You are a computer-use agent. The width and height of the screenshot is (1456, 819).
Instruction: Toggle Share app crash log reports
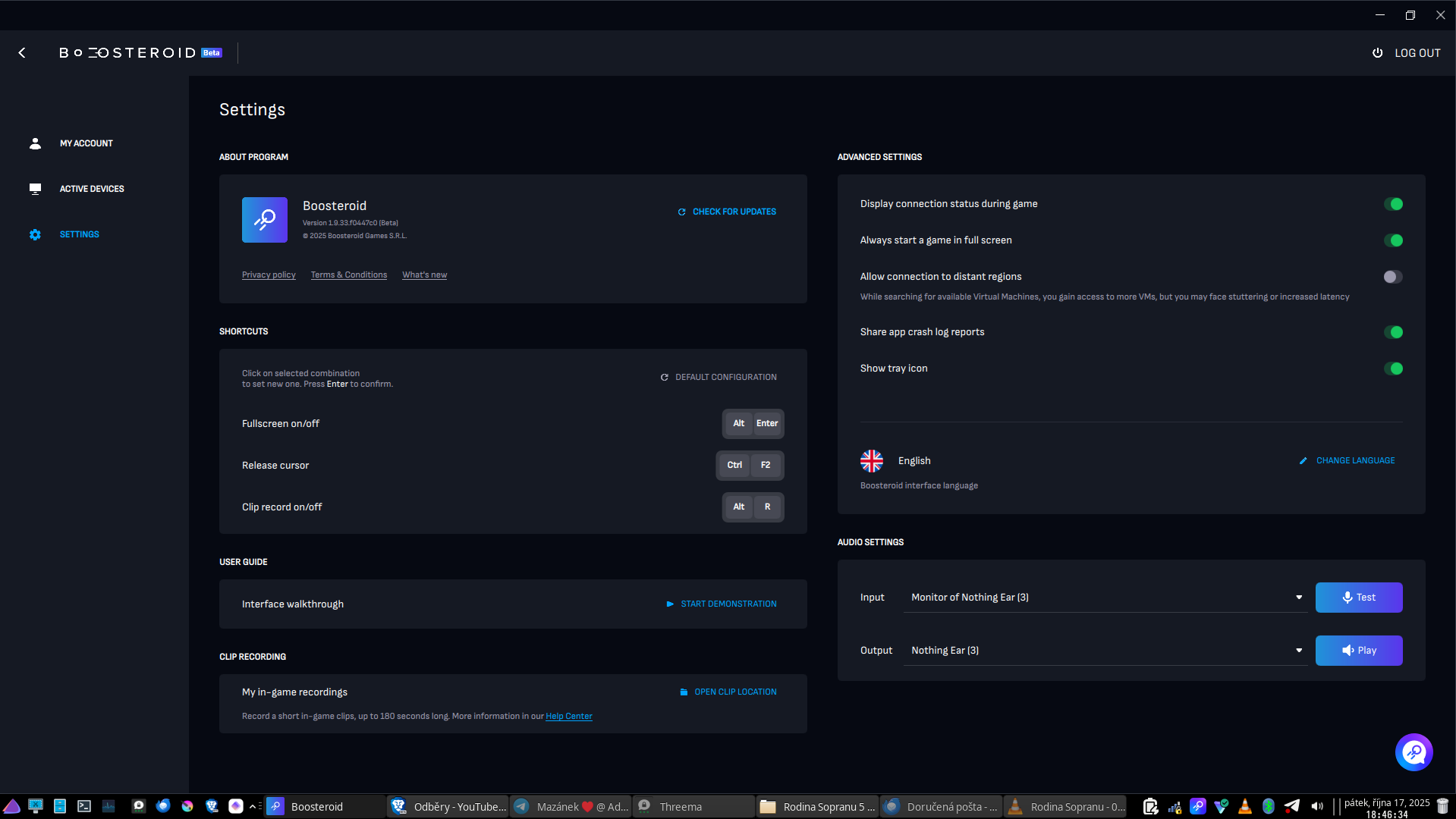click(1393, 332)
